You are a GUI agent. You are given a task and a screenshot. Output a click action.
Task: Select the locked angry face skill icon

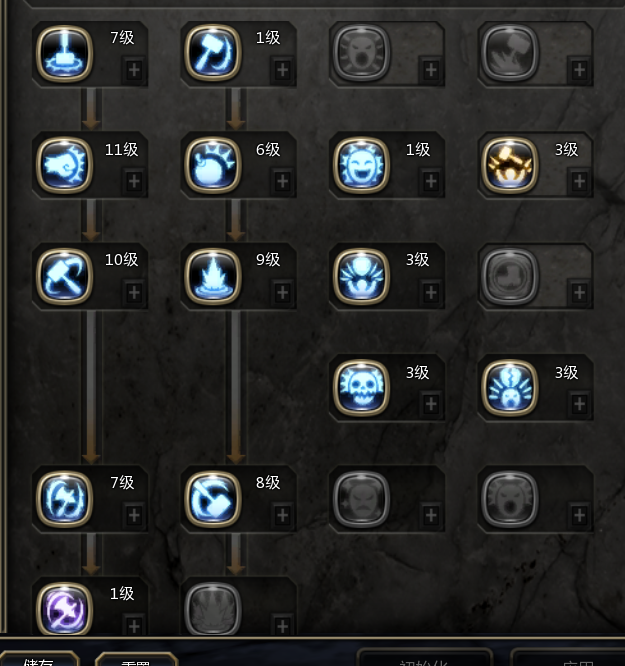click(x=362, y=499)
